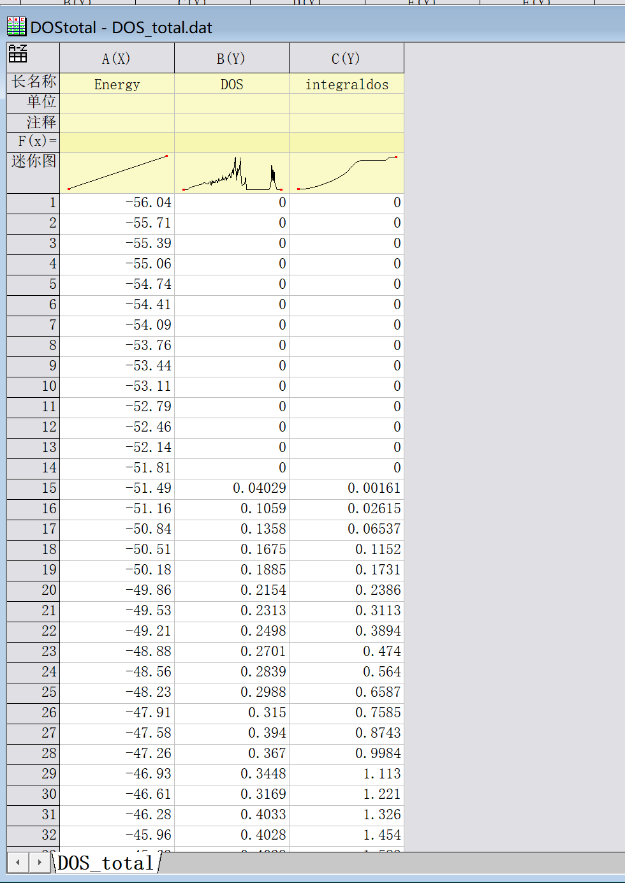Click the cell containing -56.04
This screenshot has height=883, width=625.
pyautogui.click(x=117, y=203)
